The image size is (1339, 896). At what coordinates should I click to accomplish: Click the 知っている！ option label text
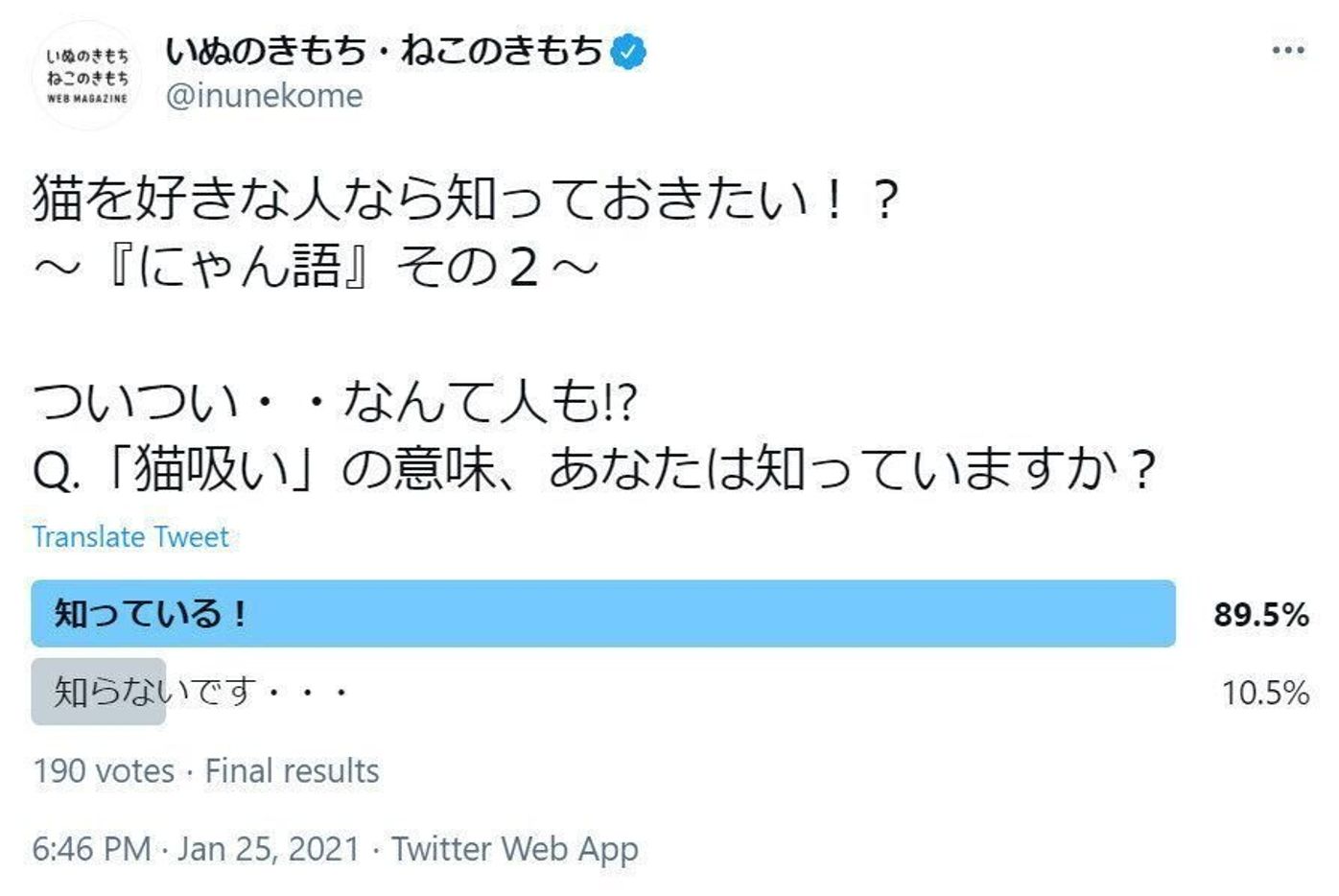pos(150,613)
